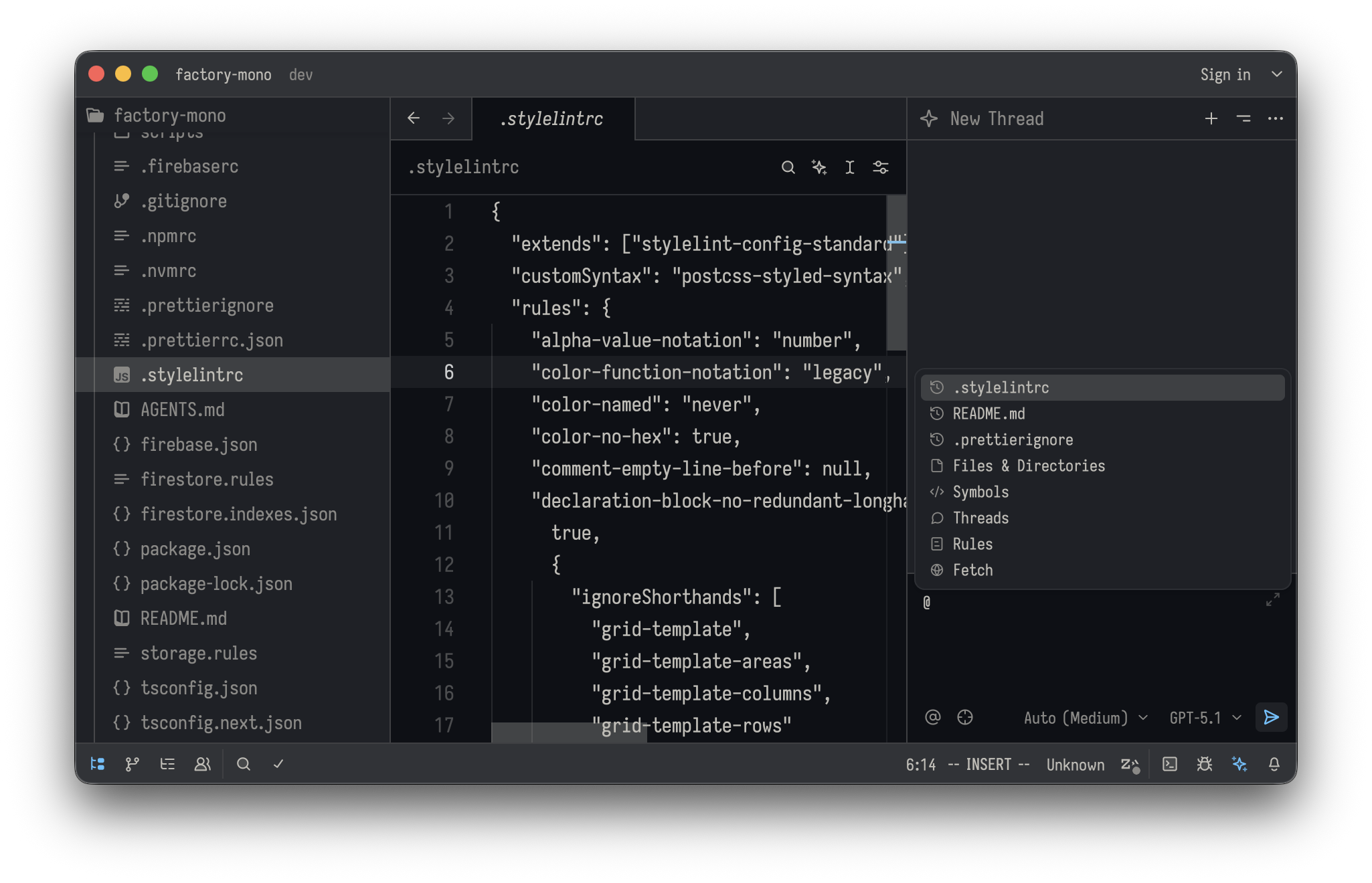Open project search in status bar

[244, 764]
